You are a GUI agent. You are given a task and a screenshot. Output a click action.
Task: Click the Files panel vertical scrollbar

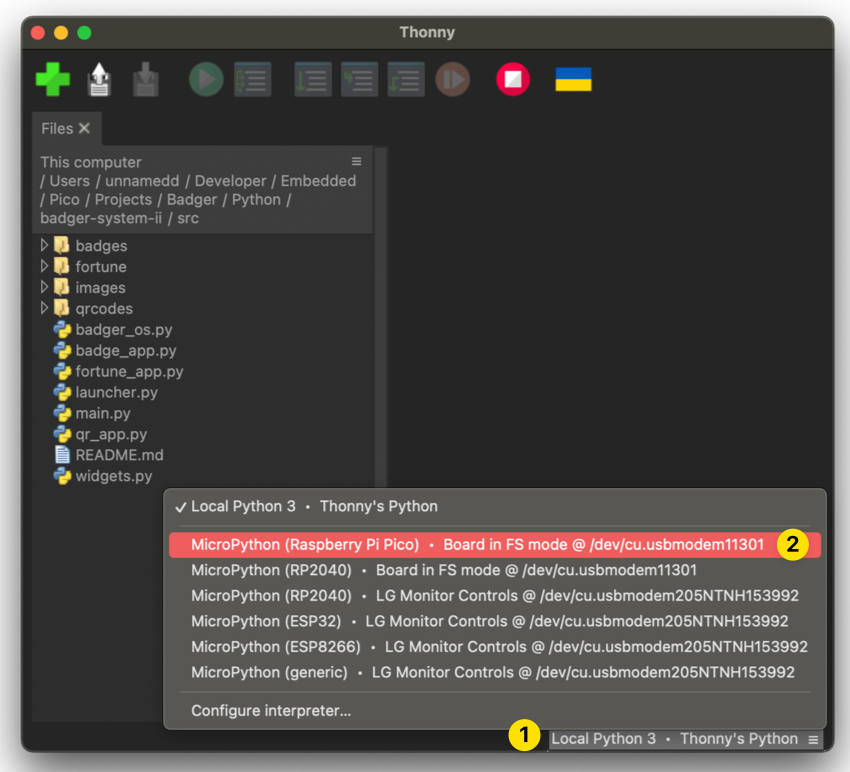pos(381,317)
